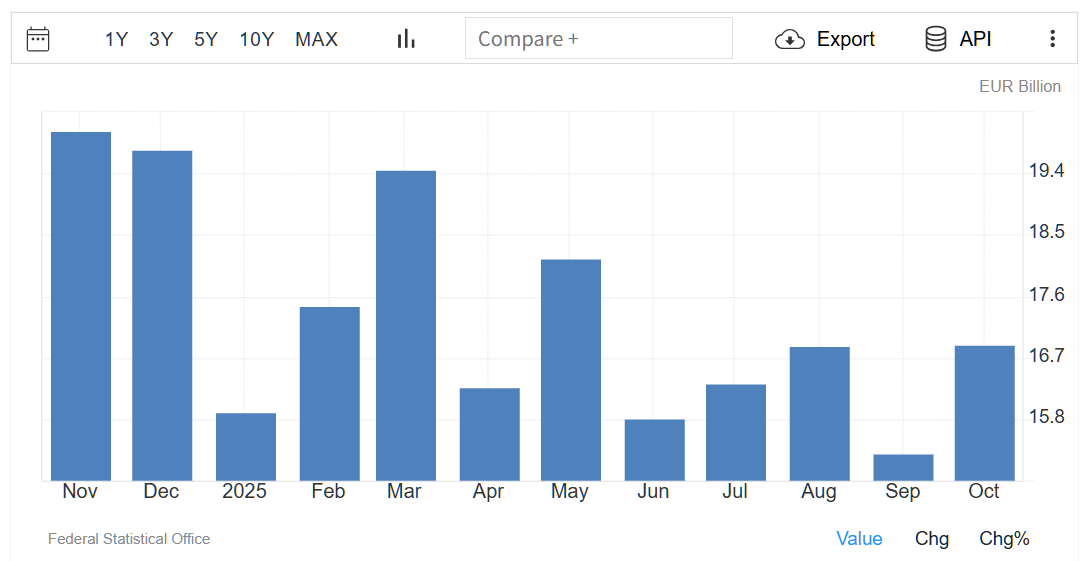Open the calendar date range picker
Screen dimensions: 1089x561
coord(38,39)
